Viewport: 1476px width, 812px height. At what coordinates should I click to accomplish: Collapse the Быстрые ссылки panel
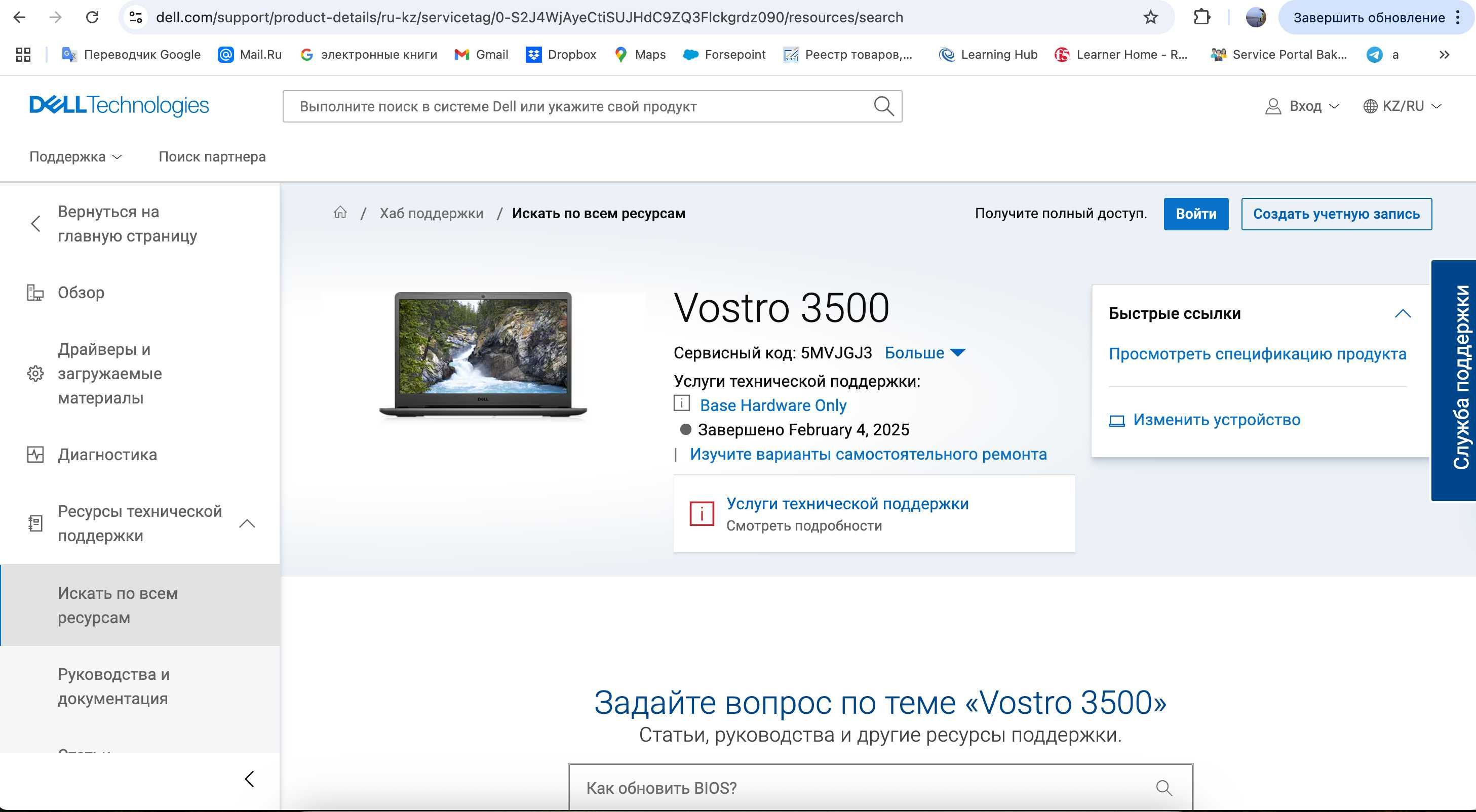(1402, 313)
